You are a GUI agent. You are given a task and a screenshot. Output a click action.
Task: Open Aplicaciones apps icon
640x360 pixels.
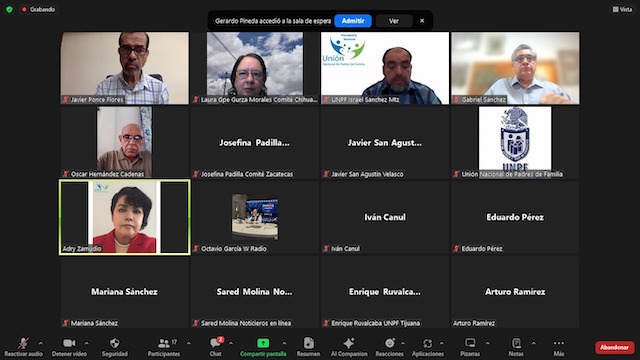tap(427, 343)
